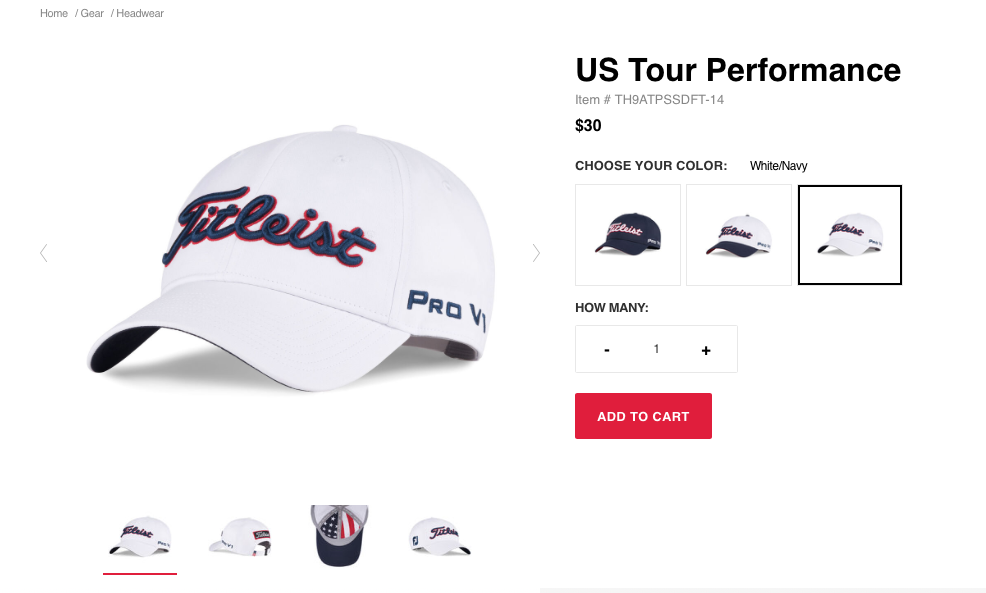Click the item number TH9ATPSSDFT-14 text
Viewport: 986px width, 593px height.
649,100
